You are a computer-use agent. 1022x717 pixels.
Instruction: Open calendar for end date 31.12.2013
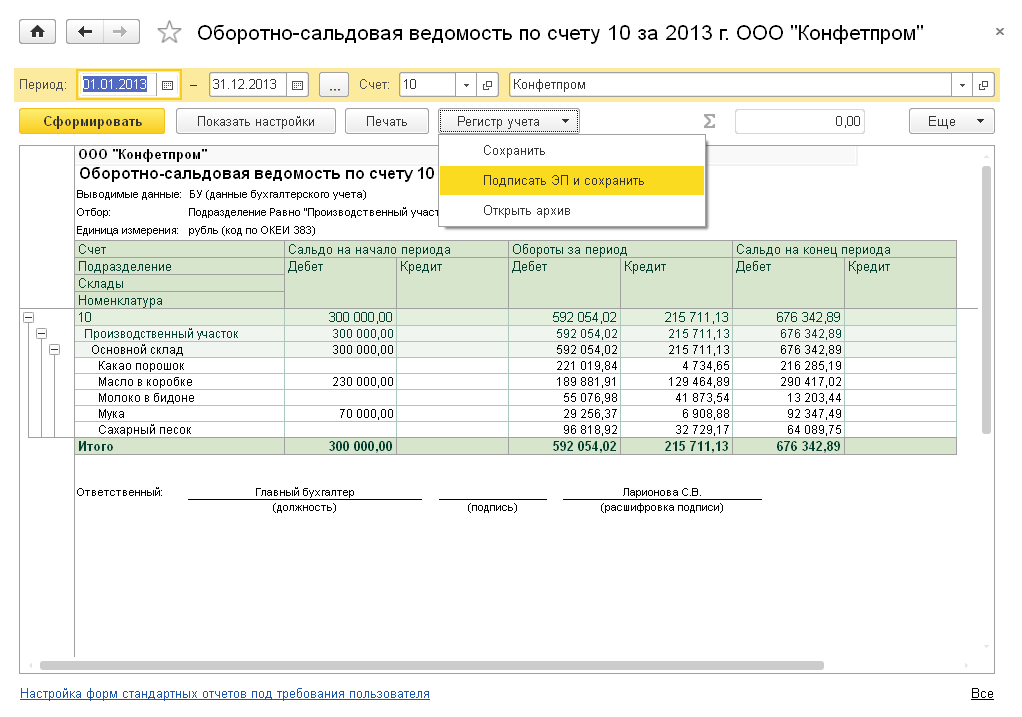point(298,85)
